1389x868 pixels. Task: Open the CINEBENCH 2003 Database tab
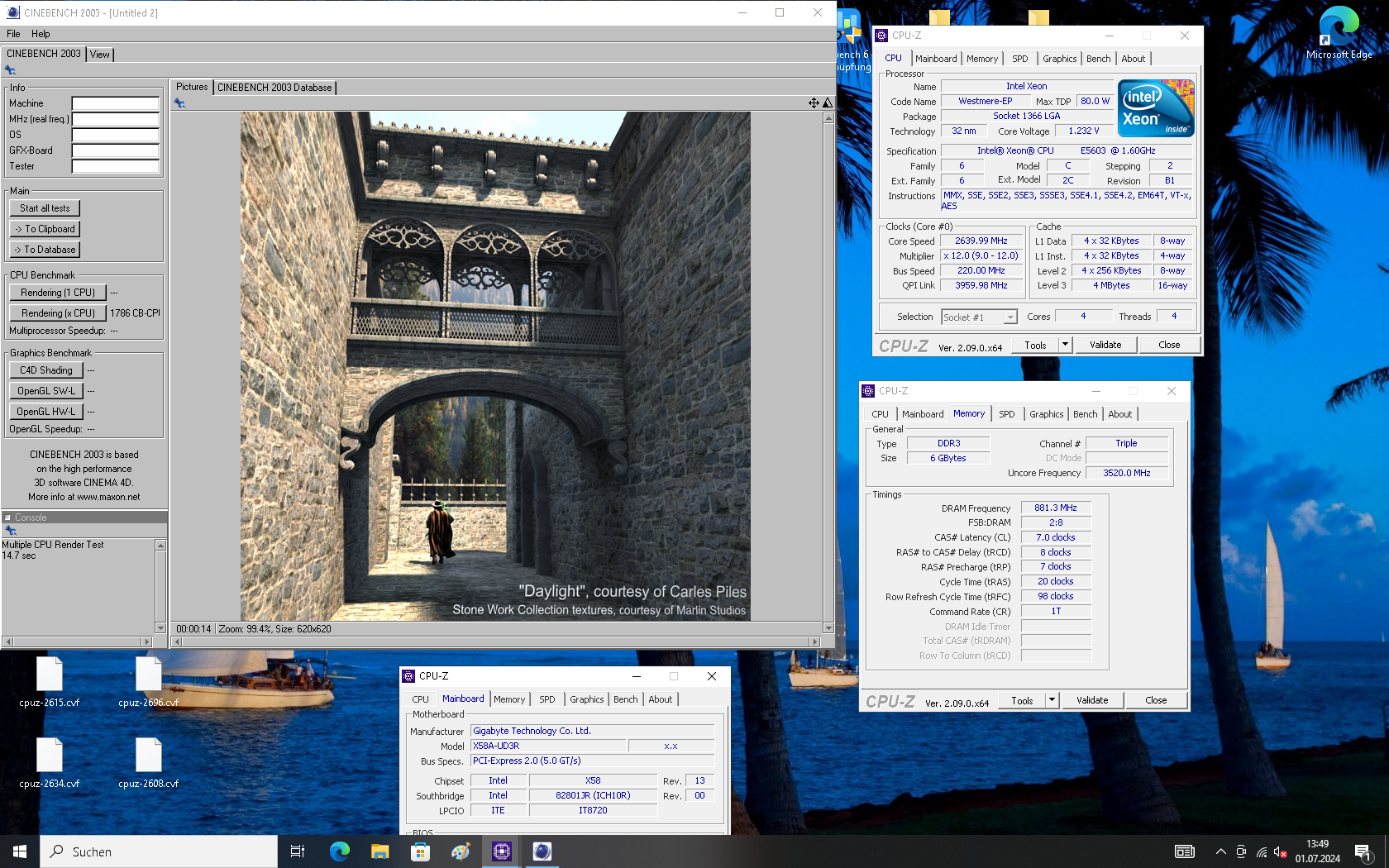(274, 88)
